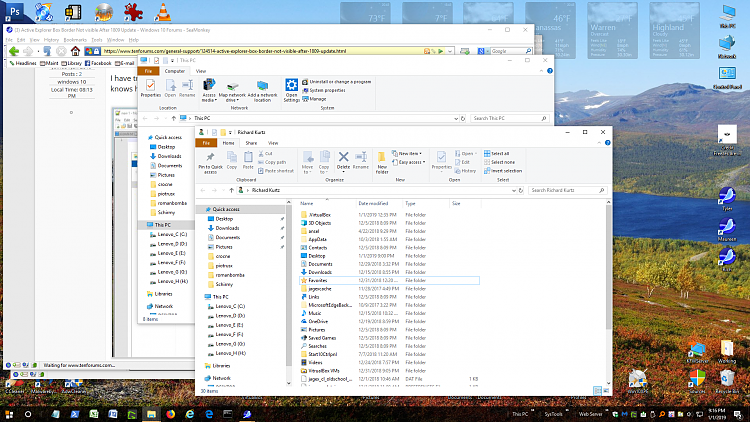This screenshot has width=750, height=422.
Task: Click the SeaMonkey Home toolbar icon
Action: [x=75, y=51]
